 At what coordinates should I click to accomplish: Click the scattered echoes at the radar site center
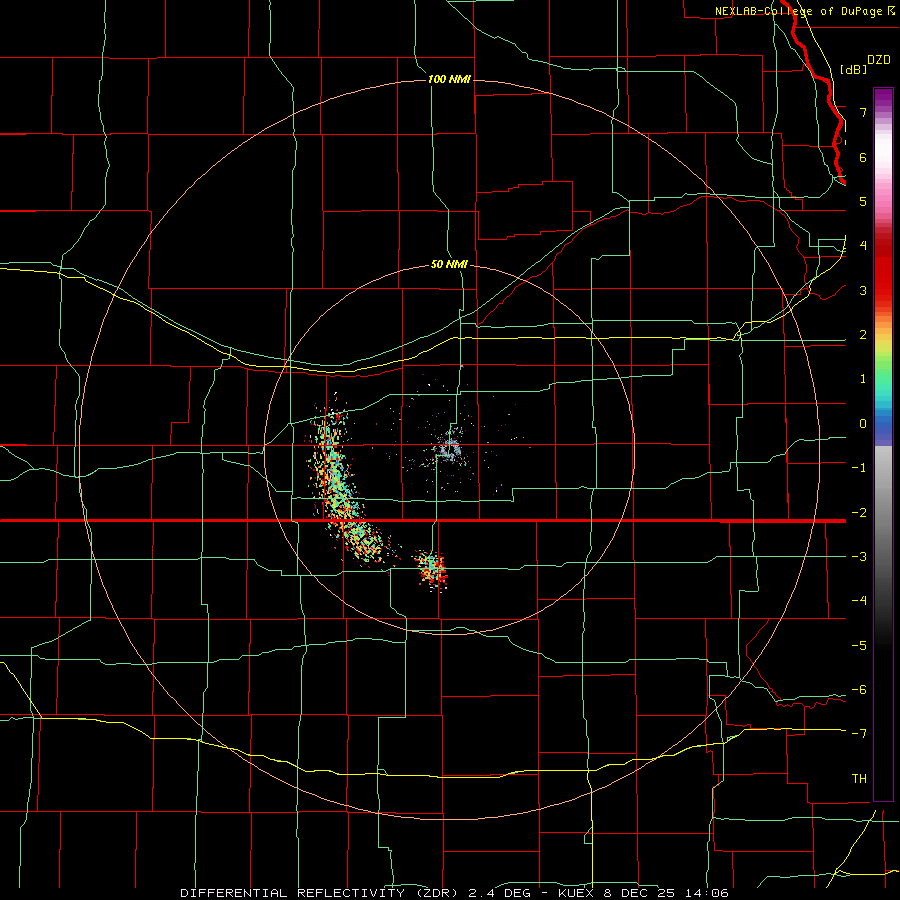(x=449, y=448)
